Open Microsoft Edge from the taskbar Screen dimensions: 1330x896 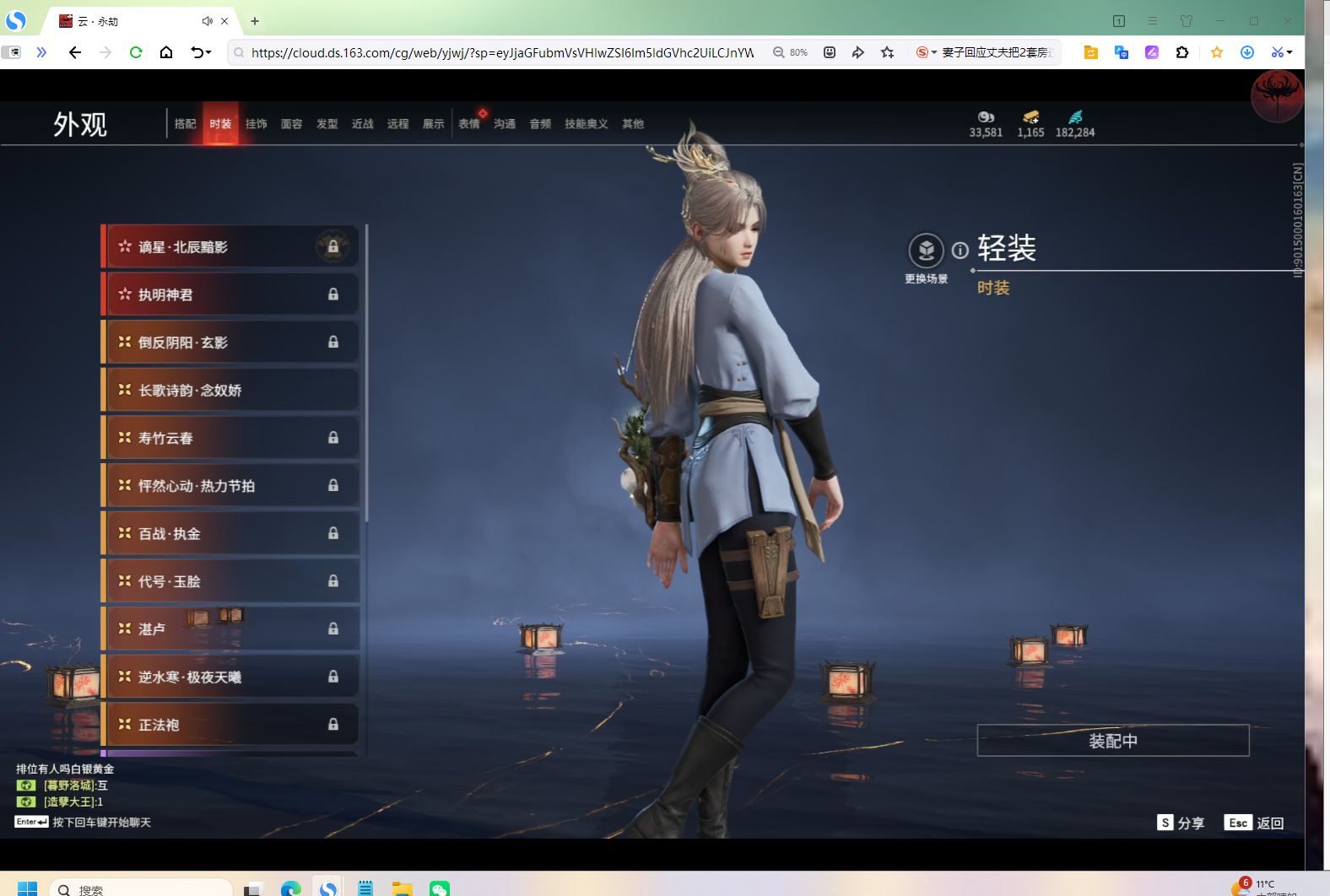291,888
